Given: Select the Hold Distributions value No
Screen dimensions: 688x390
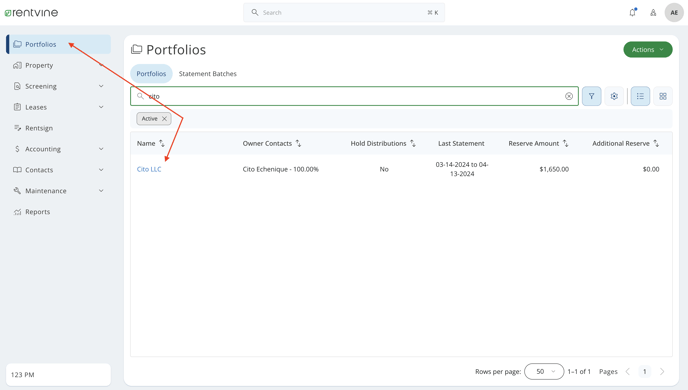Looking at the screenshot, I should point(384,169).
